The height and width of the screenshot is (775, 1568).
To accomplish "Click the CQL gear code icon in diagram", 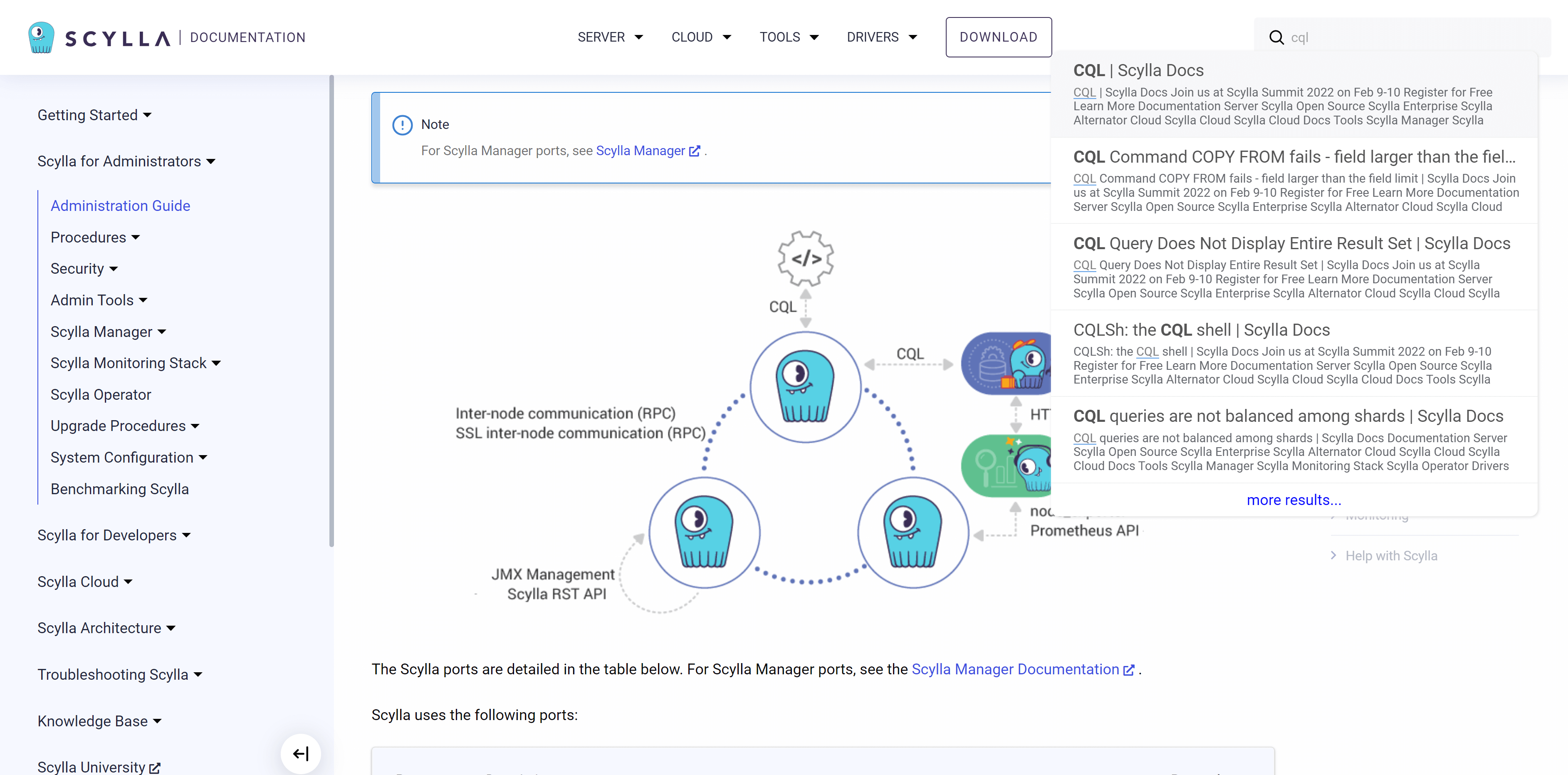I will pyautogui.click(x=805, y=258).
